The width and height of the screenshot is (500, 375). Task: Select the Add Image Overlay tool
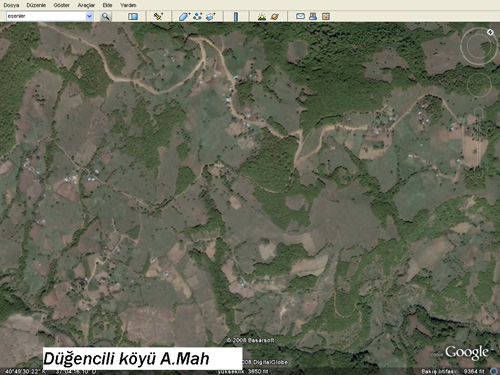[211, 16]
